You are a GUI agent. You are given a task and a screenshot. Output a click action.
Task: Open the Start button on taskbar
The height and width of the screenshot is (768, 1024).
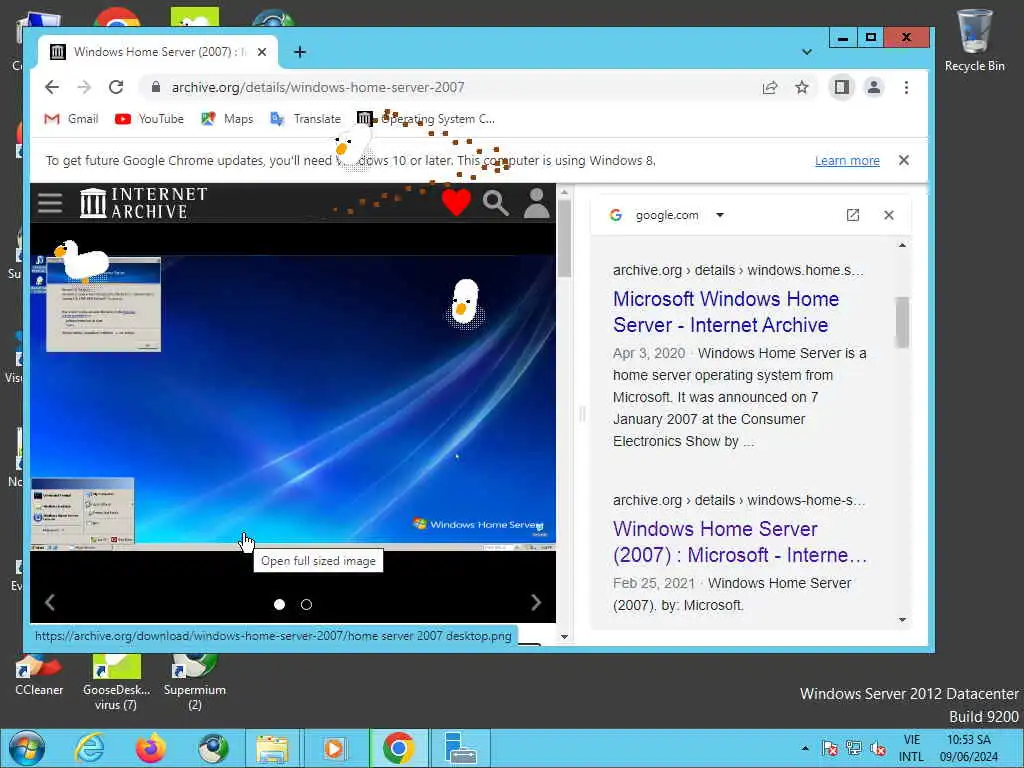[x=26, y=748]
